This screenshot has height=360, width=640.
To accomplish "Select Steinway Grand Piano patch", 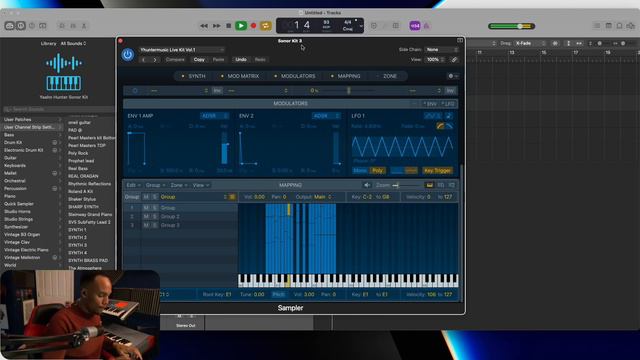I will pyautogui.click(x=90, y=214).
